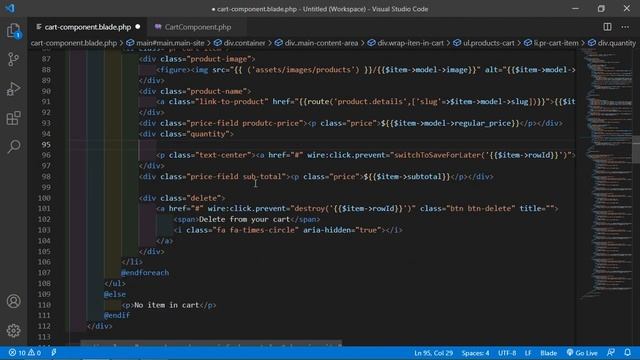The height and width of the screenshot is (360, 640).
Task: Click line number 100 in gutter
Action: 44,198
